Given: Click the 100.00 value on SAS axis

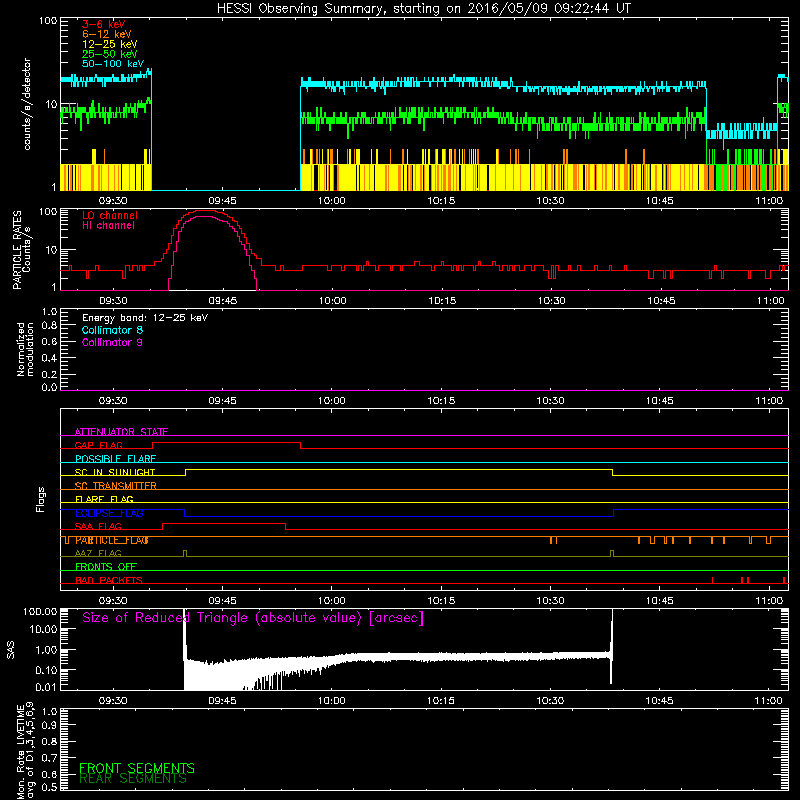Looking at the screenshot, I should click(40, 612).
